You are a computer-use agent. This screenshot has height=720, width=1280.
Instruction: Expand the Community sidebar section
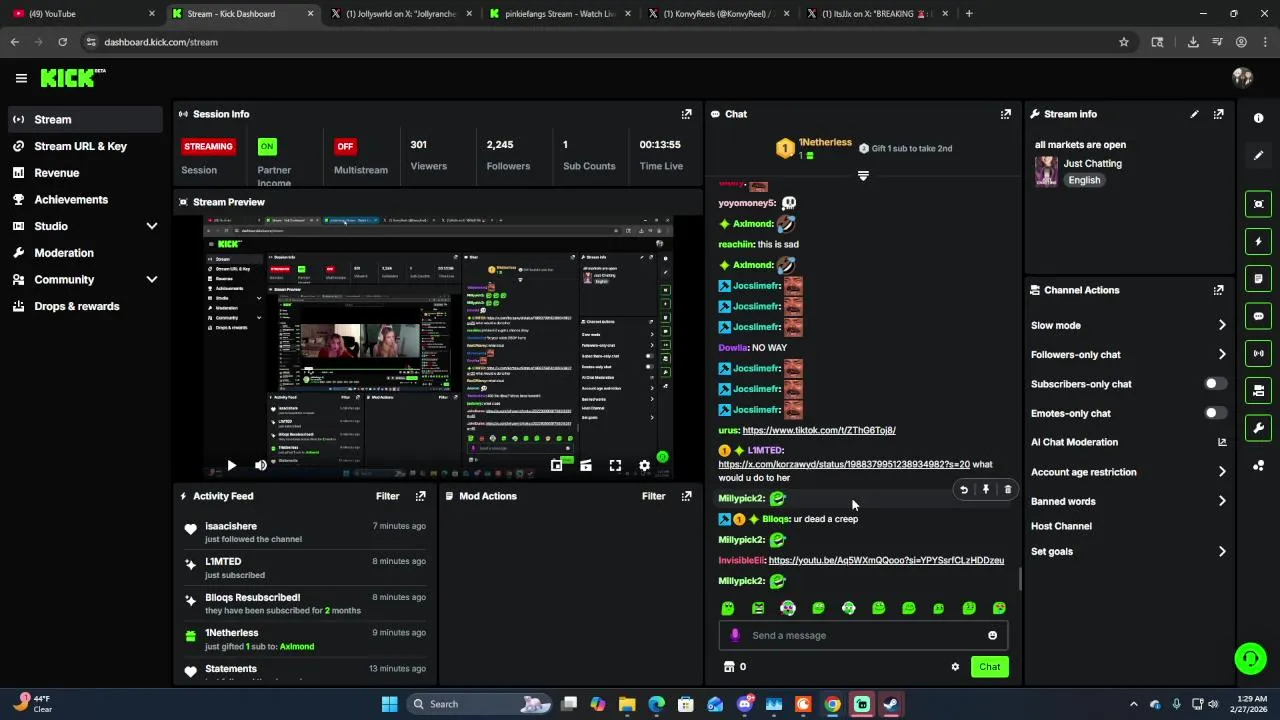[x=152, y=280]
